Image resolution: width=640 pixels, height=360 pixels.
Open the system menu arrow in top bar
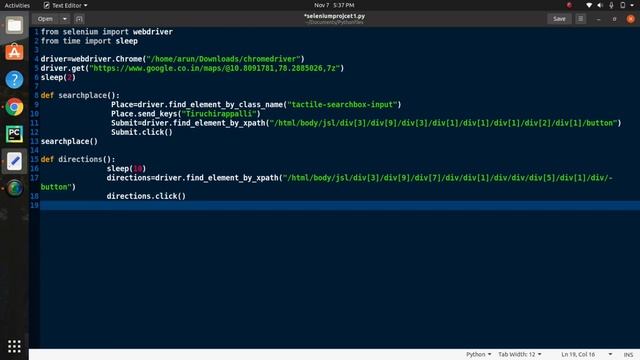[x=633, y=5]
